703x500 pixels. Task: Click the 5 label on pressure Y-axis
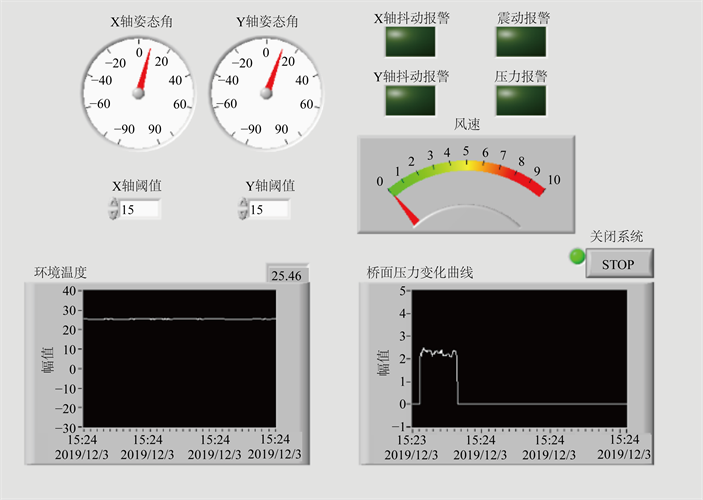(402, 291)
